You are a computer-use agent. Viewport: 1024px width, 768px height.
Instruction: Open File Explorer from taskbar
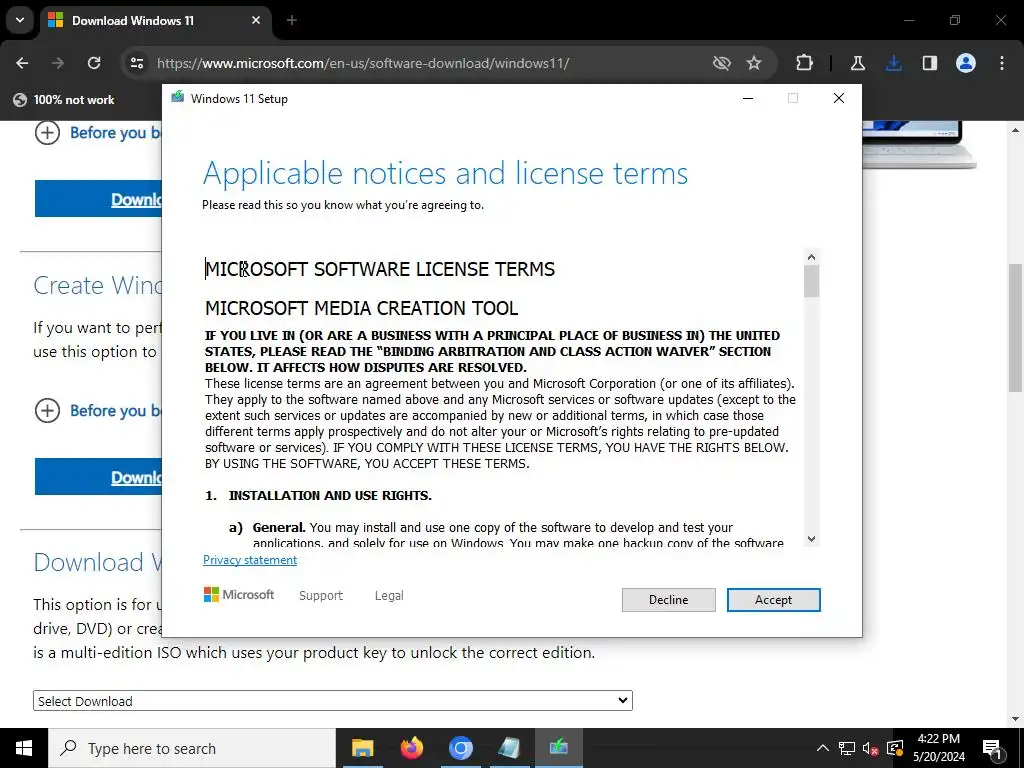click(x=362, y=748)
